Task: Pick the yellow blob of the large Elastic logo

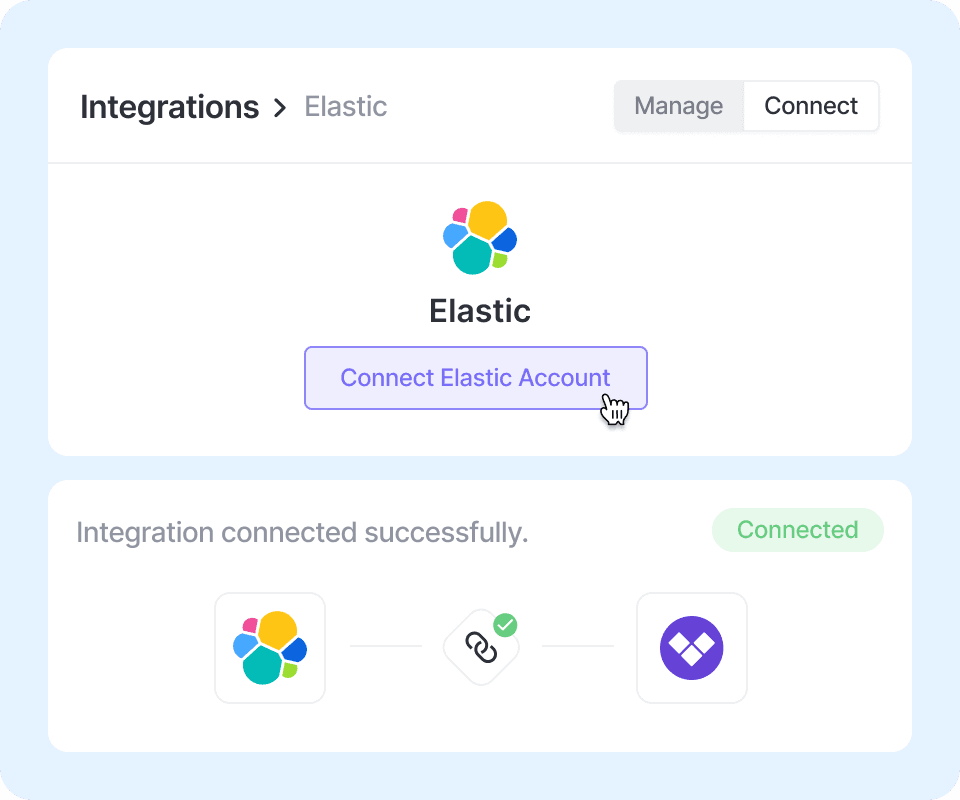Action: (487, 219)
